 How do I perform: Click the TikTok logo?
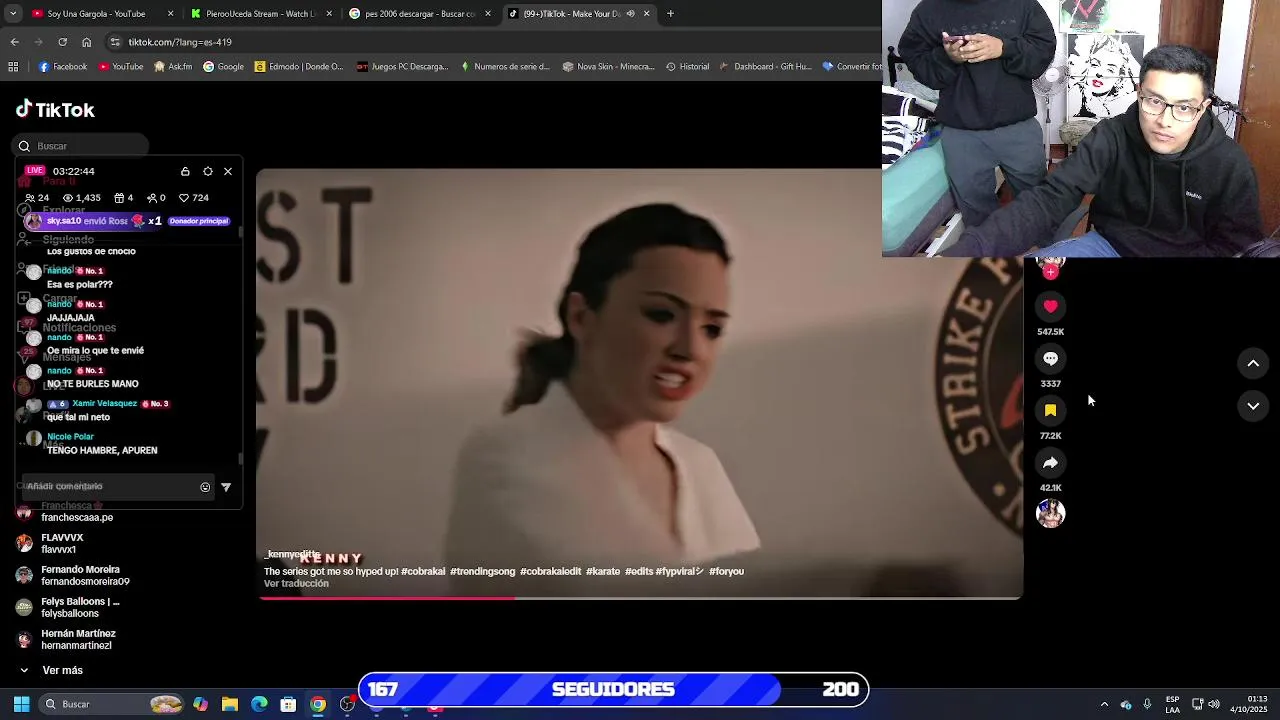55,110
